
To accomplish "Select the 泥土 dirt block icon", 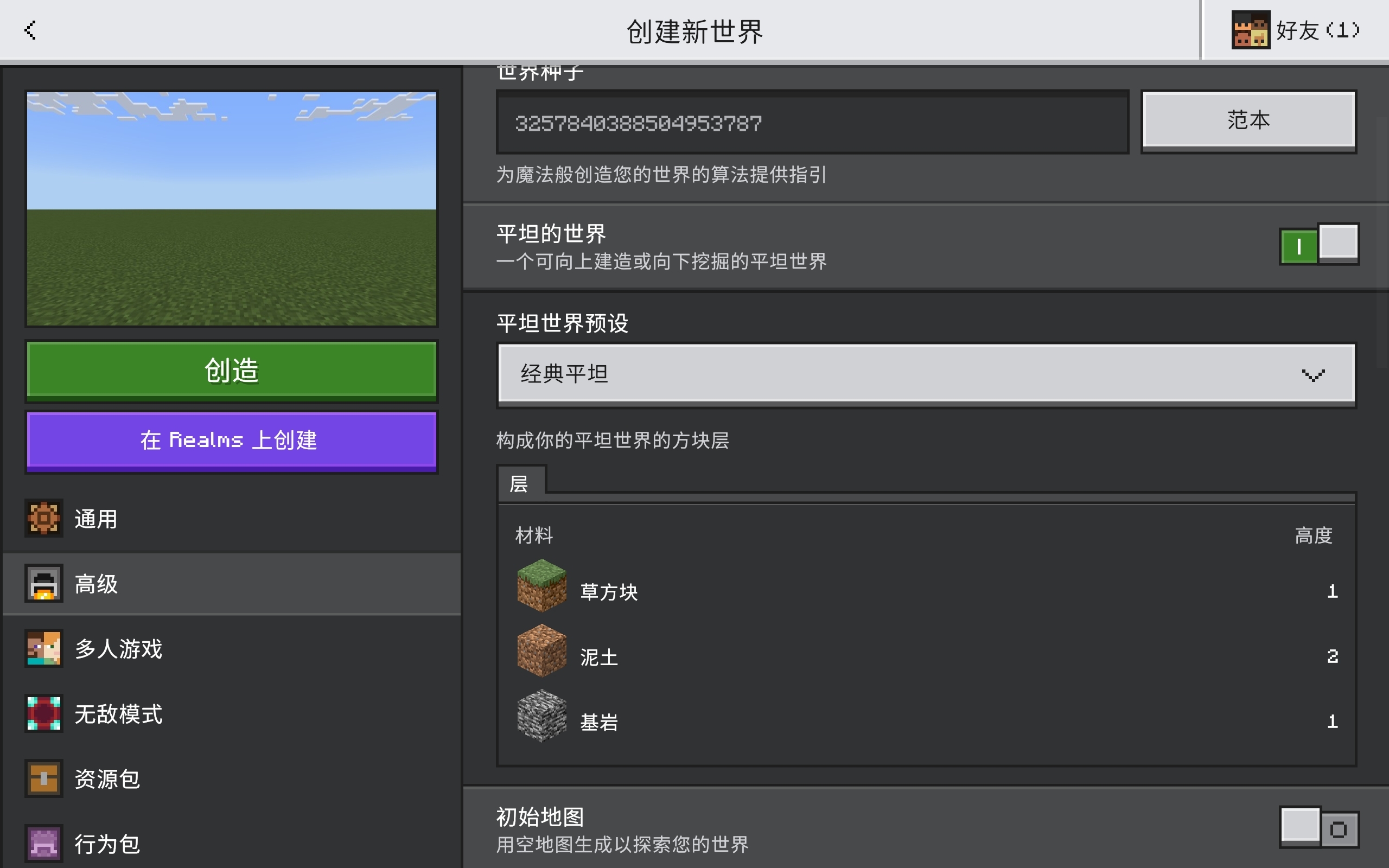I will (x=542, y=651).
